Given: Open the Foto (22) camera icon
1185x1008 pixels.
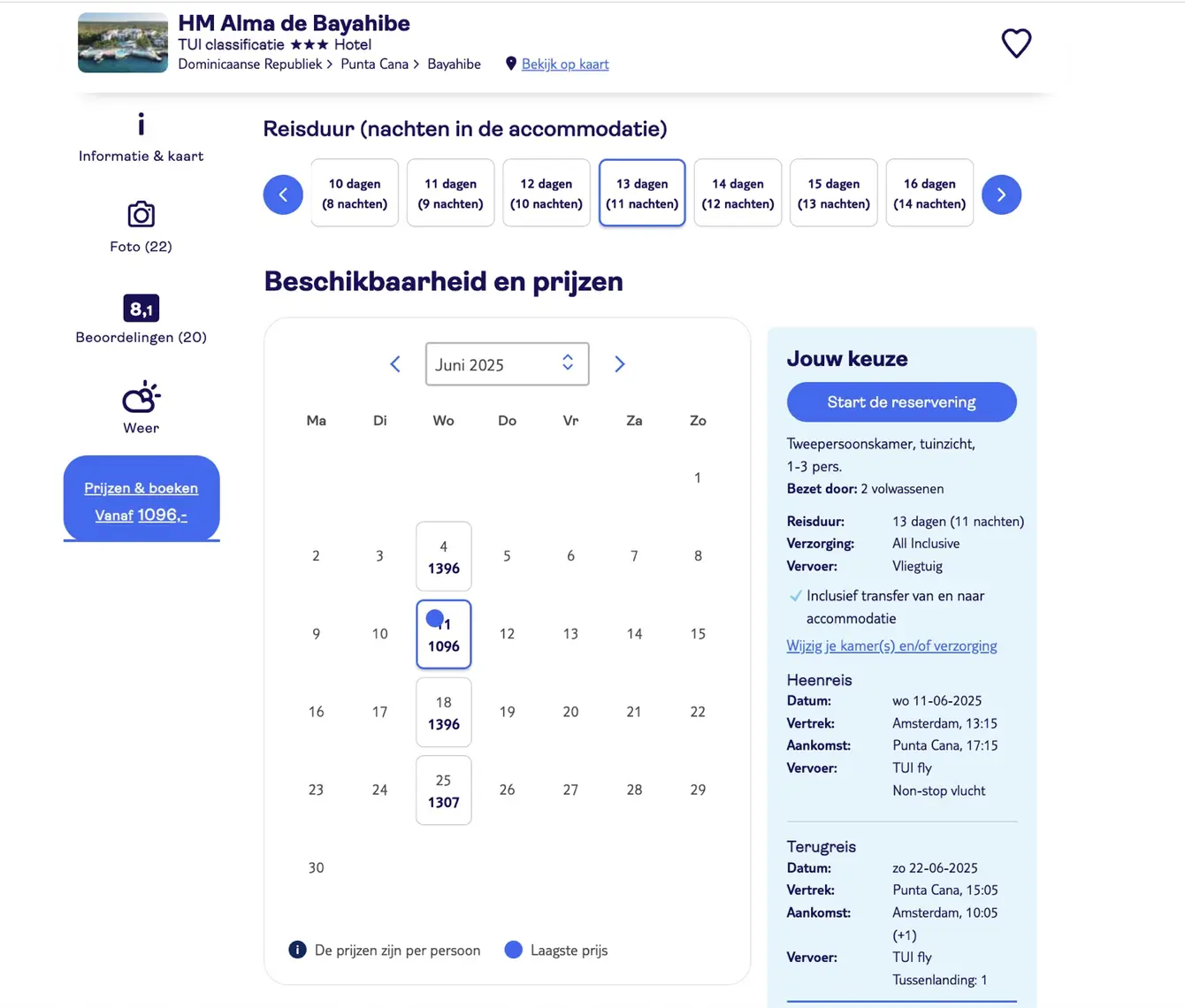Looking at the screenshot, I should point(141,214).
